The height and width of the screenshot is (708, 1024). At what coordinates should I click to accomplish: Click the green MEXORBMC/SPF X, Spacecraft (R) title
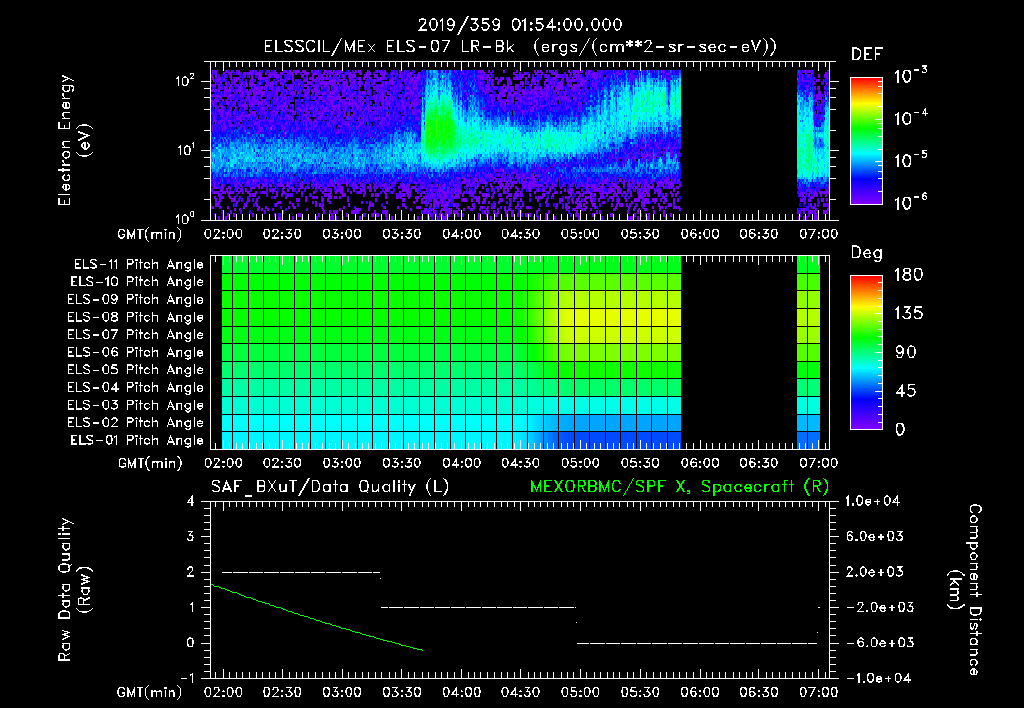coord(680,487)
